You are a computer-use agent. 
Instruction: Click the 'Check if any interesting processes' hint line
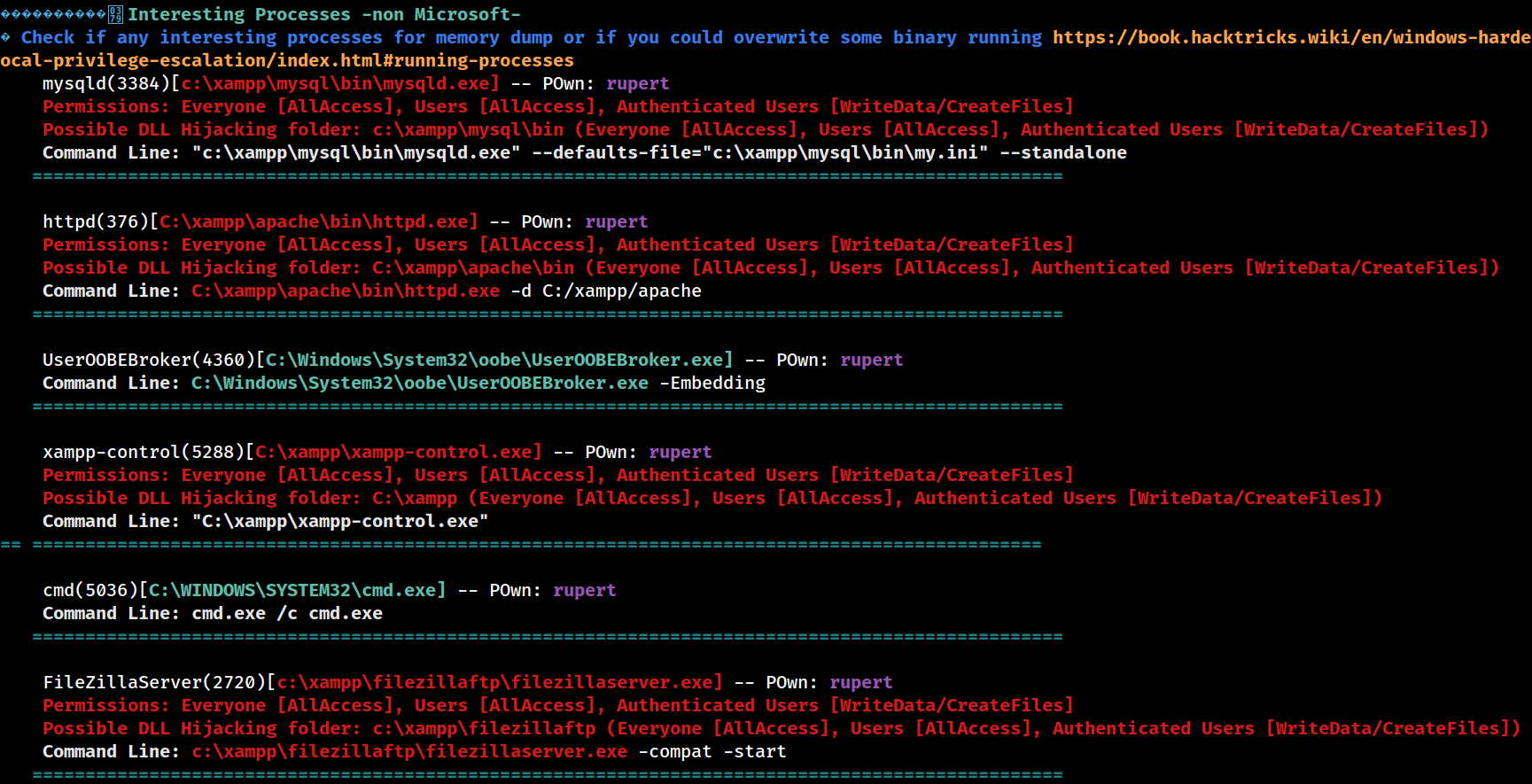[x=532, y=37]
